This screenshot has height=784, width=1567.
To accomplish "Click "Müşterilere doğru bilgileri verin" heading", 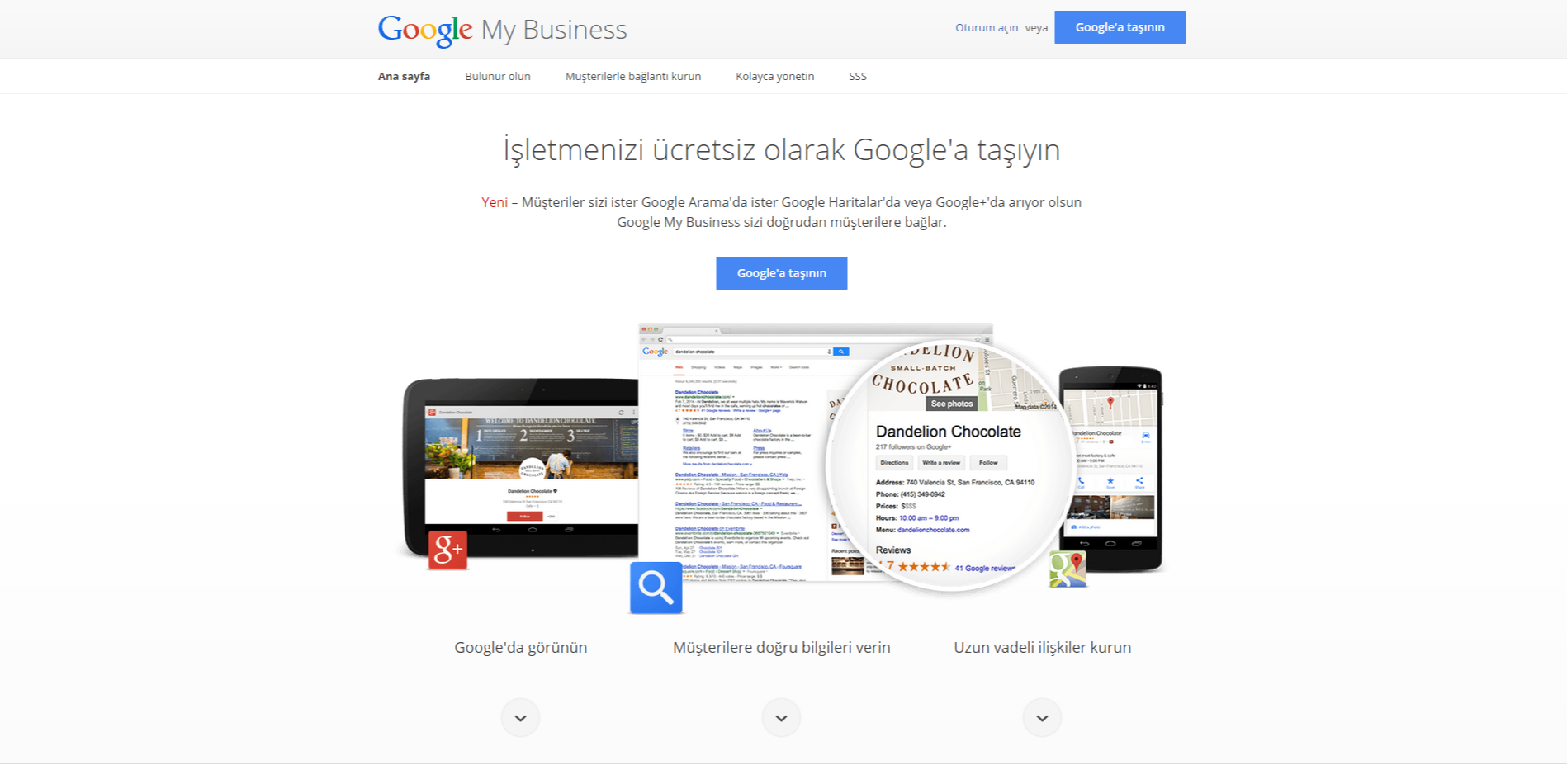I will (781, 648).
